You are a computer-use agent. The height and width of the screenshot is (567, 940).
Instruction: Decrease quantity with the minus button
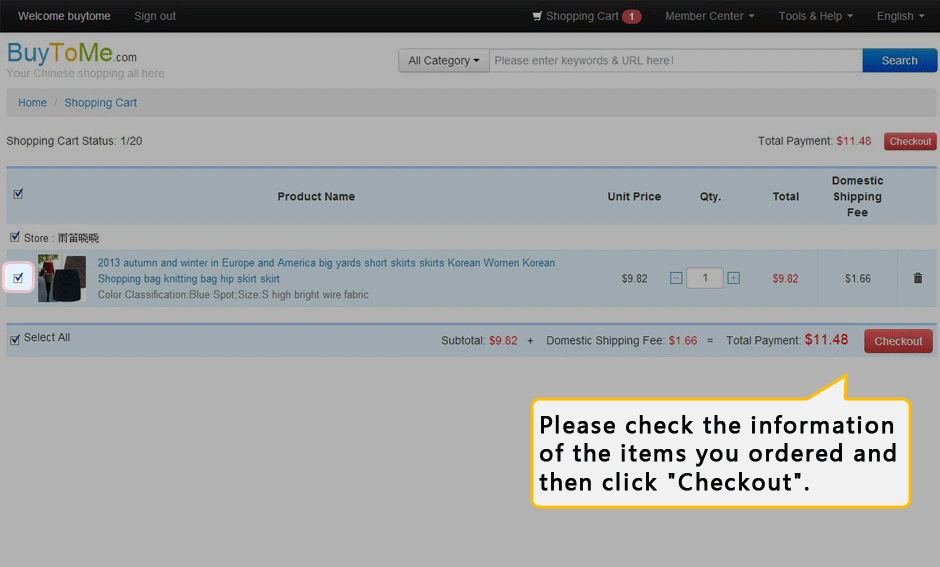pyautogui.click(x=676, y=278)
